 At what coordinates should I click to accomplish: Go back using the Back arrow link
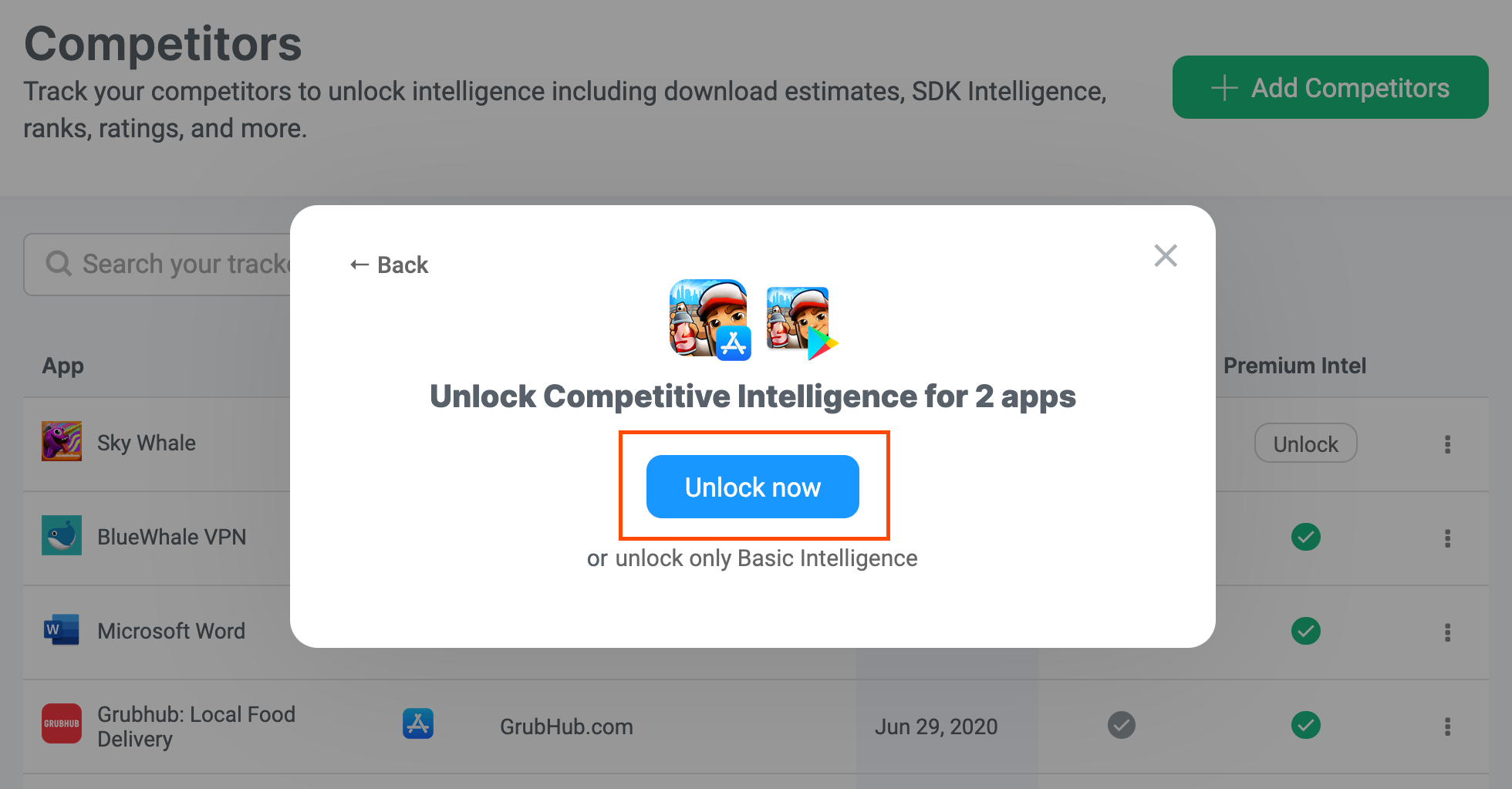click(389, 265)
